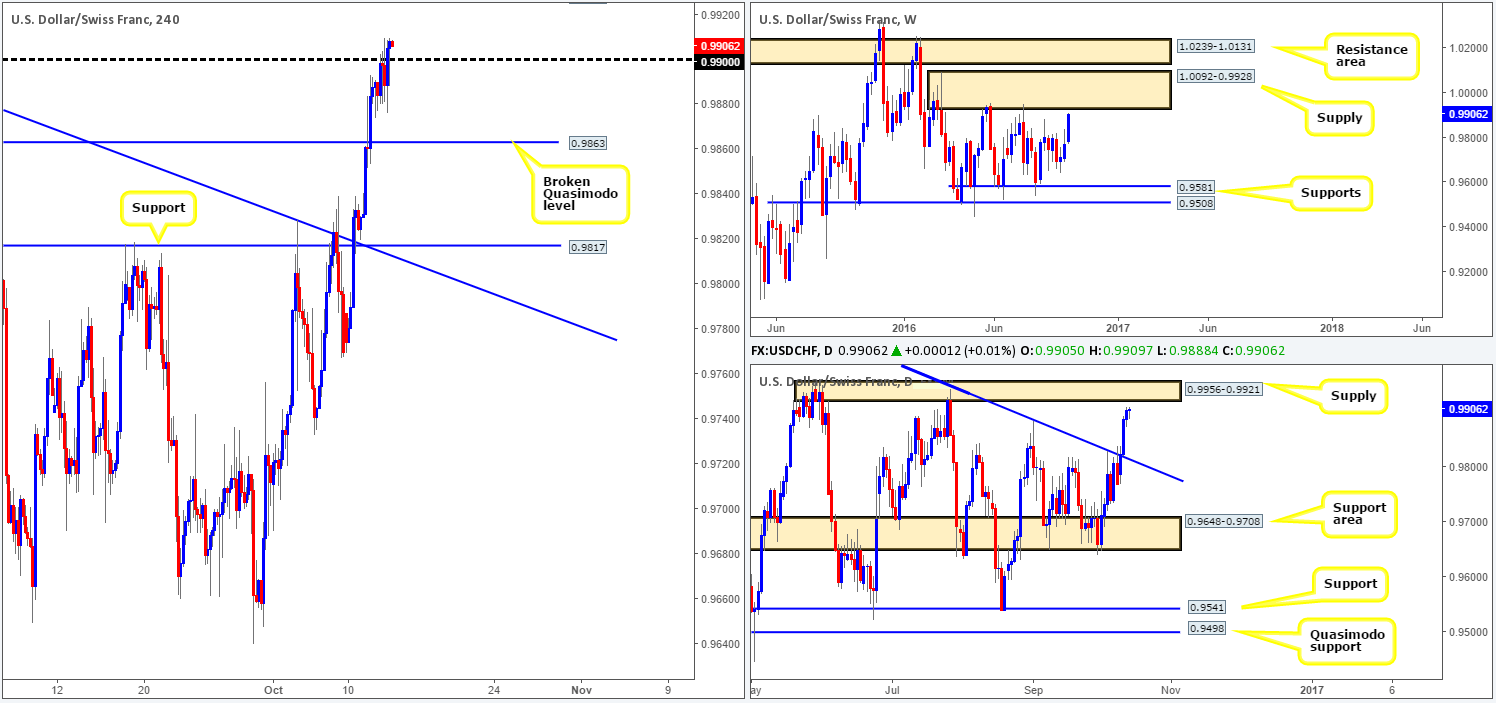Screen dimensions: 1496x703
Task: Click '2018' on the weekly chart time axis
Action: 1331,327
